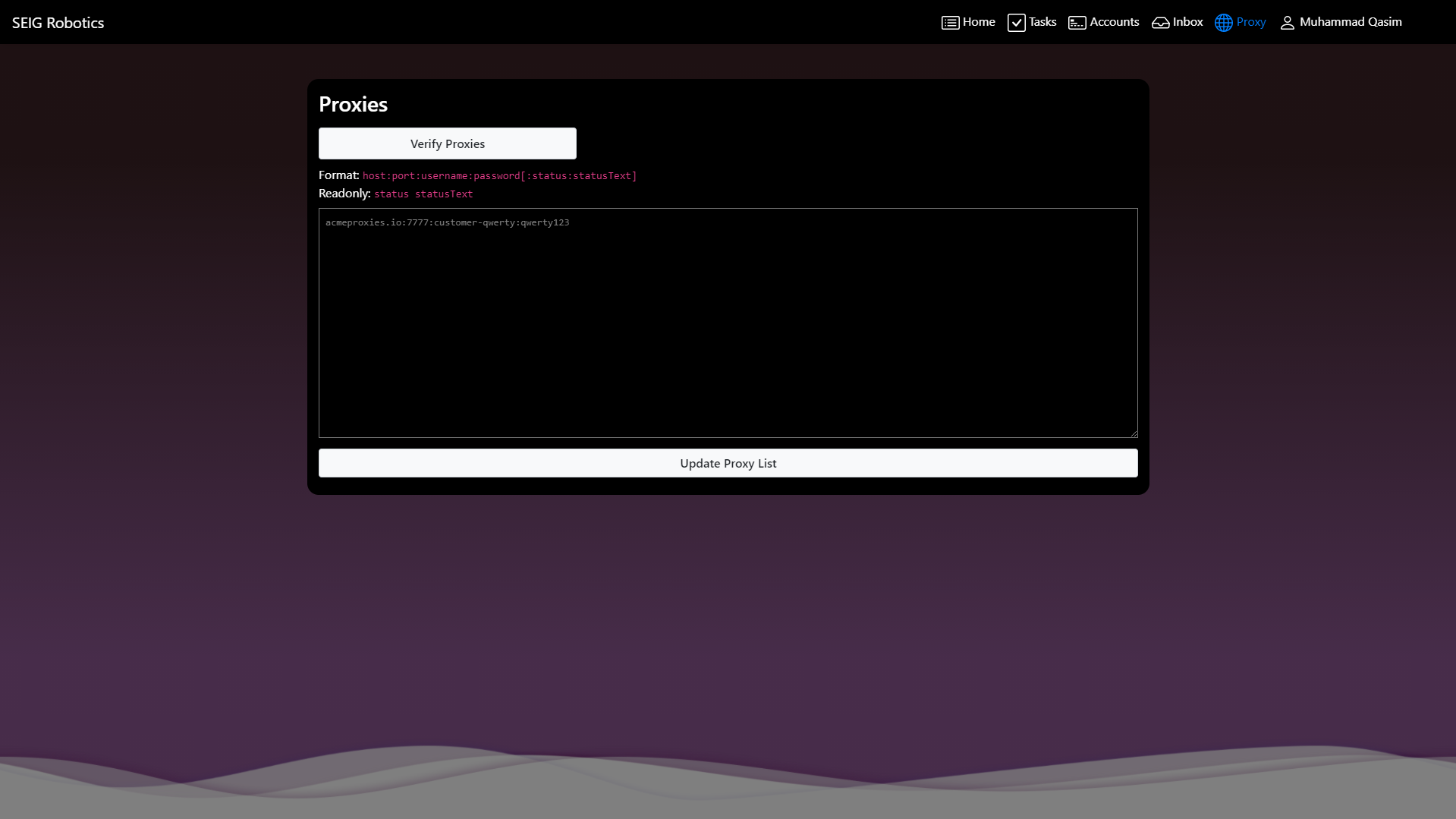Click the pink host:port format code text
The width and height of the screenshot is (1456, 819).
click(x=499, y=176)
